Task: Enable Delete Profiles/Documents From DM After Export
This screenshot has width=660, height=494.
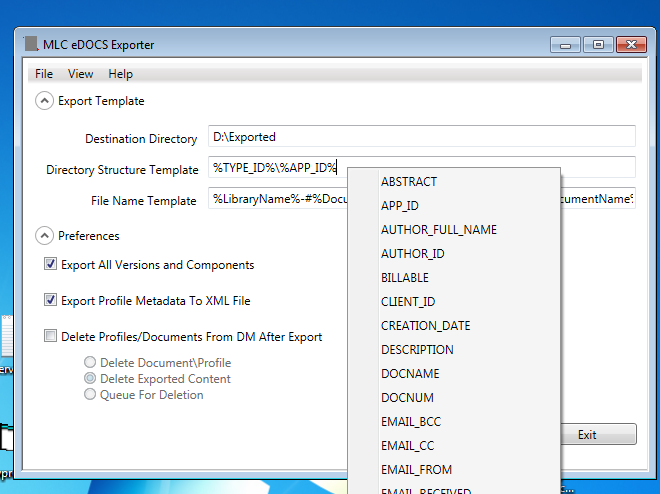Action: (x=51, y=336)
